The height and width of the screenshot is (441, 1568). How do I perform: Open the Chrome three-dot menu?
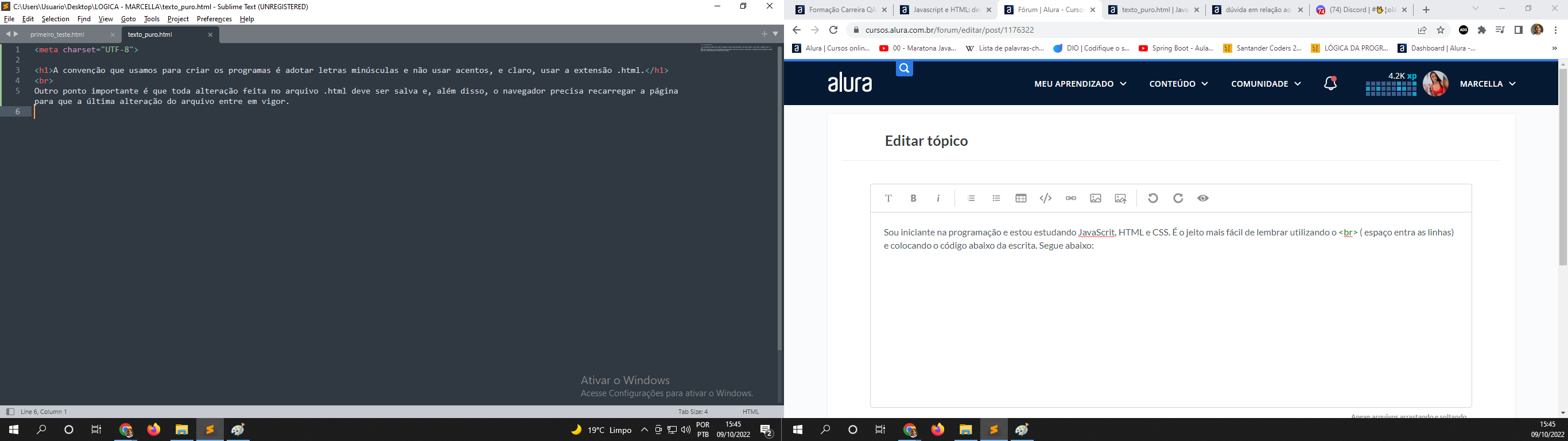coord(1555,30)
